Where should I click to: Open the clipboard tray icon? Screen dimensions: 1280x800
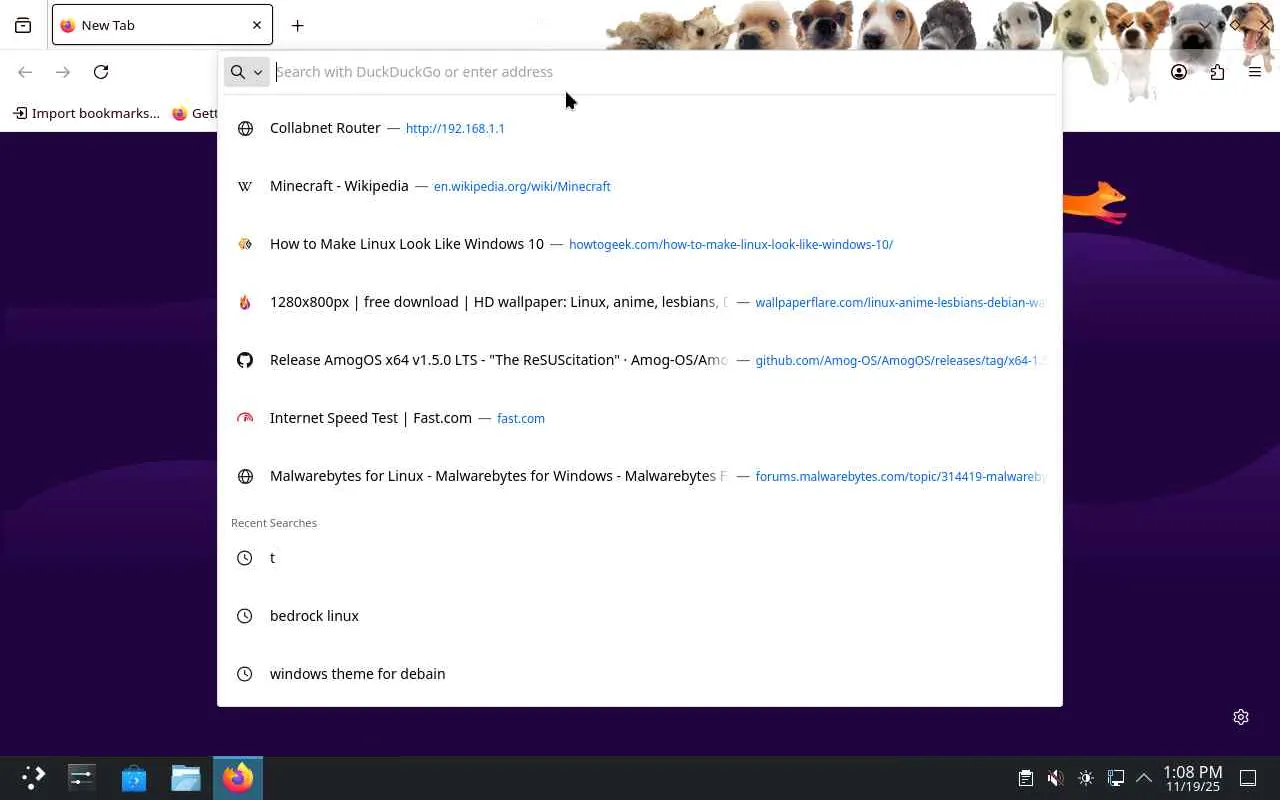click(1025, 778)
